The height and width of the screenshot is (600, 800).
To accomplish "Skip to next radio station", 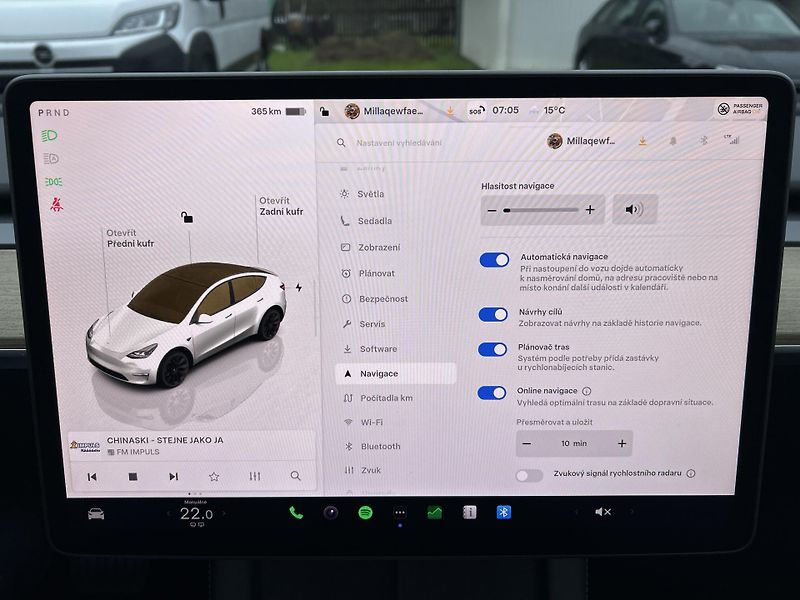I will coord(173,477).
